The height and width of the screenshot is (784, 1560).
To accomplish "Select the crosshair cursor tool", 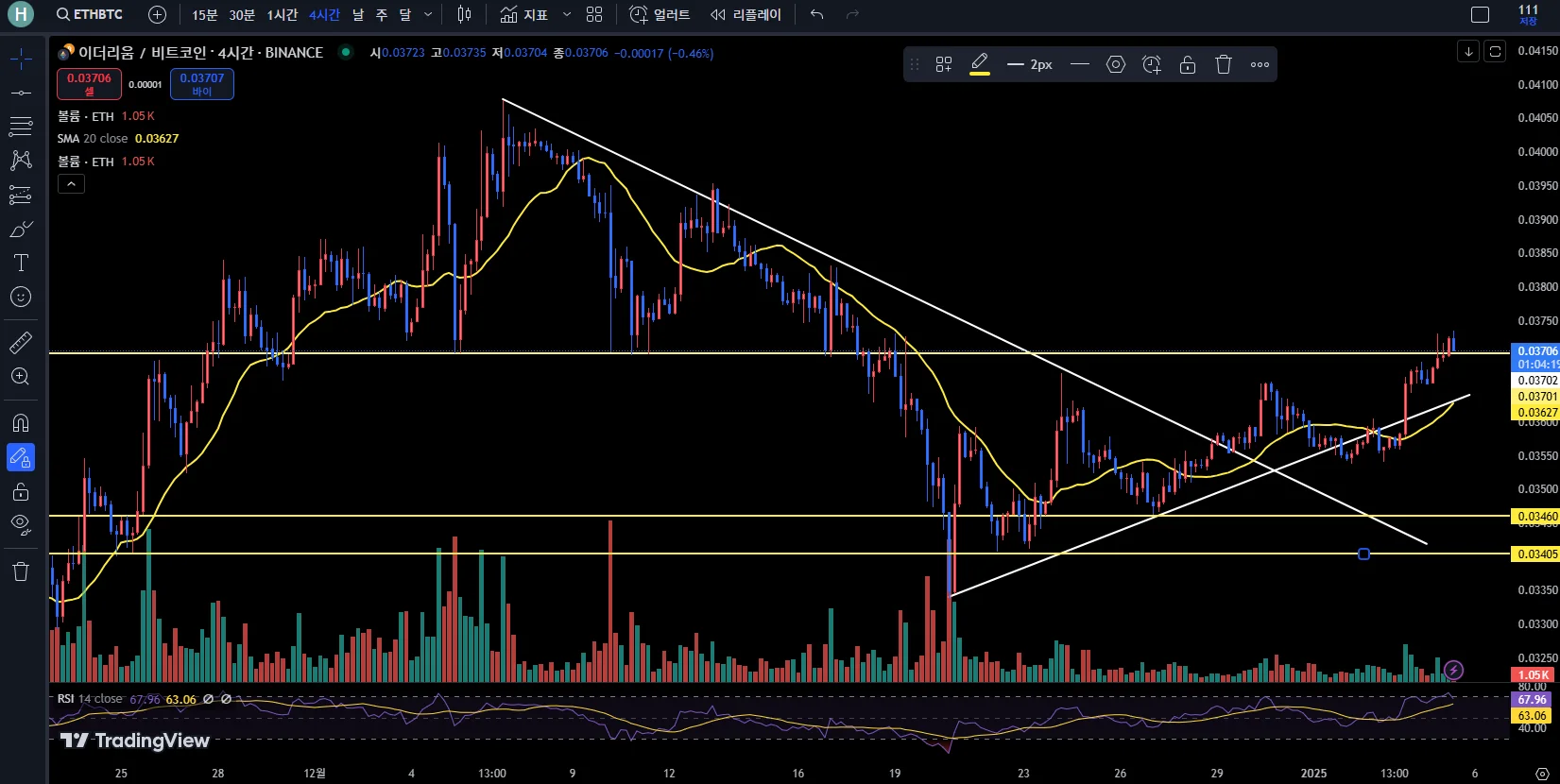I will click(21, 60).
